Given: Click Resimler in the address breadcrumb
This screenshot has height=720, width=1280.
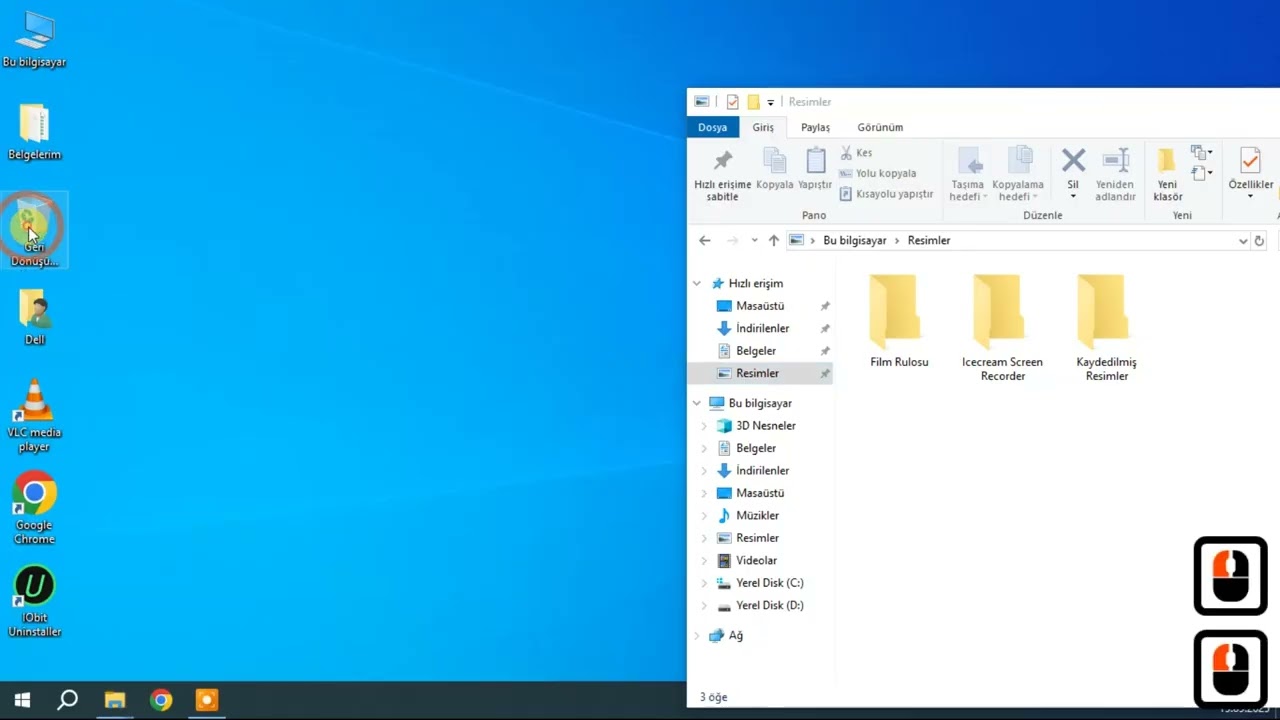Looking at the screenshot, I should point(929,241).
